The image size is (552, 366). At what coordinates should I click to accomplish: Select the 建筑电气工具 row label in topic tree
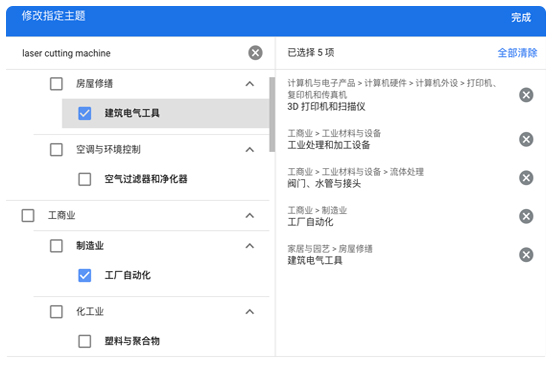132,113
